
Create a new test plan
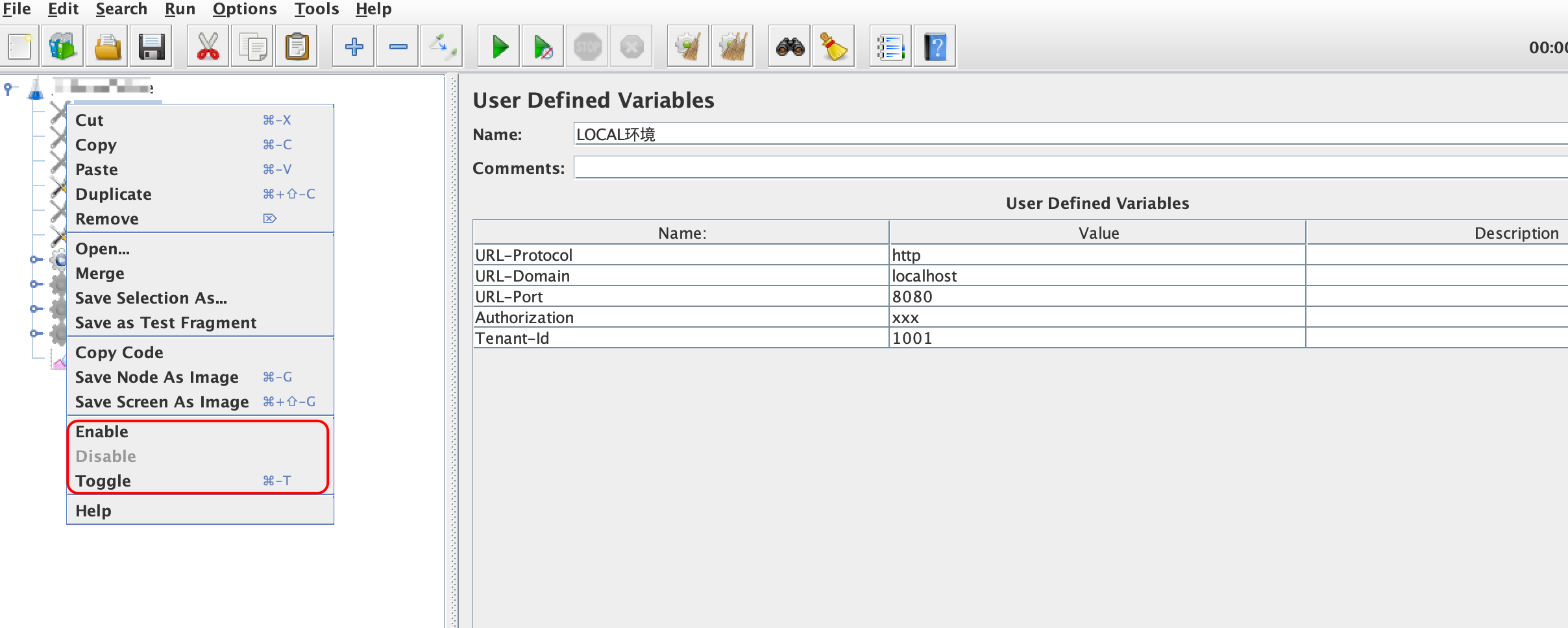tap(20, 47)
